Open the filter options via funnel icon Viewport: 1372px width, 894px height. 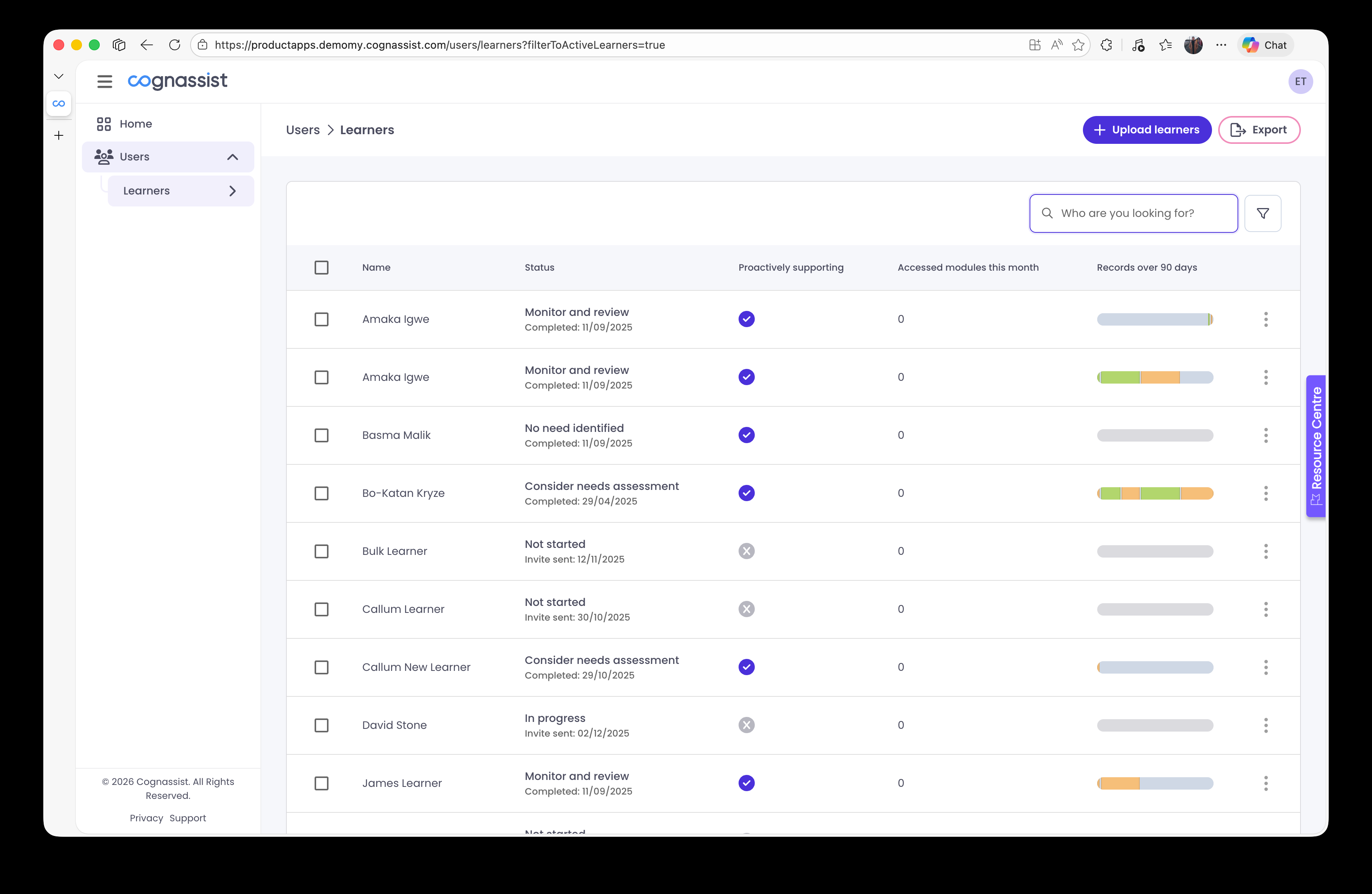point(1263,213)
